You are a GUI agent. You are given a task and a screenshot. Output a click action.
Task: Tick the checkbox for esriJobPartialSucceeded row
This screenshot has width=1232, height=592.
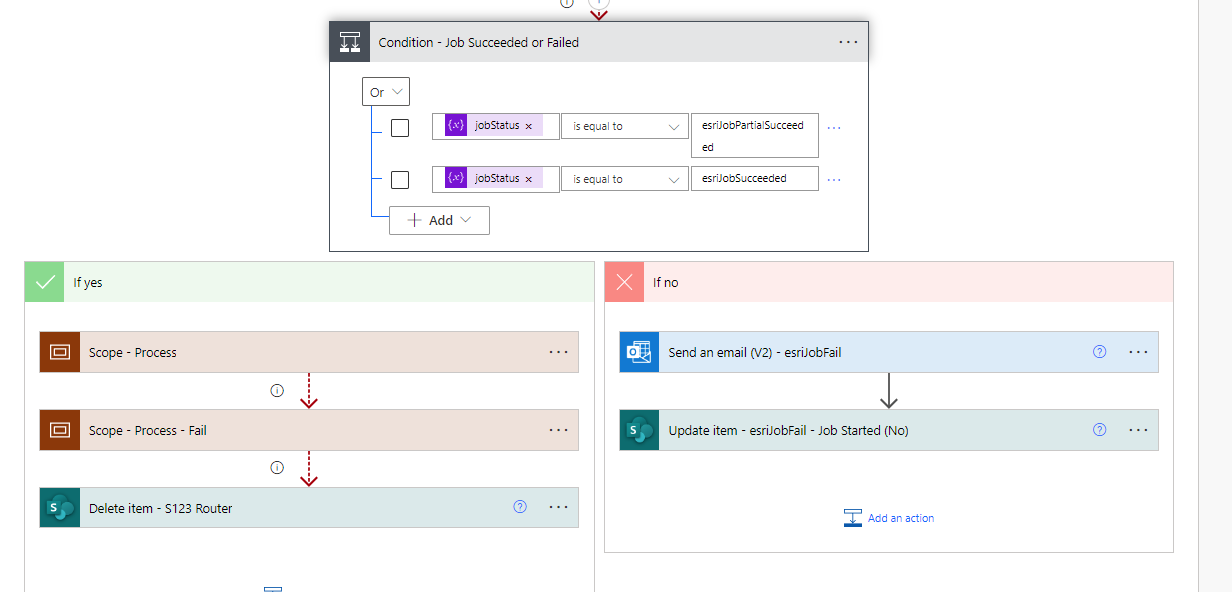click(400, 128)
